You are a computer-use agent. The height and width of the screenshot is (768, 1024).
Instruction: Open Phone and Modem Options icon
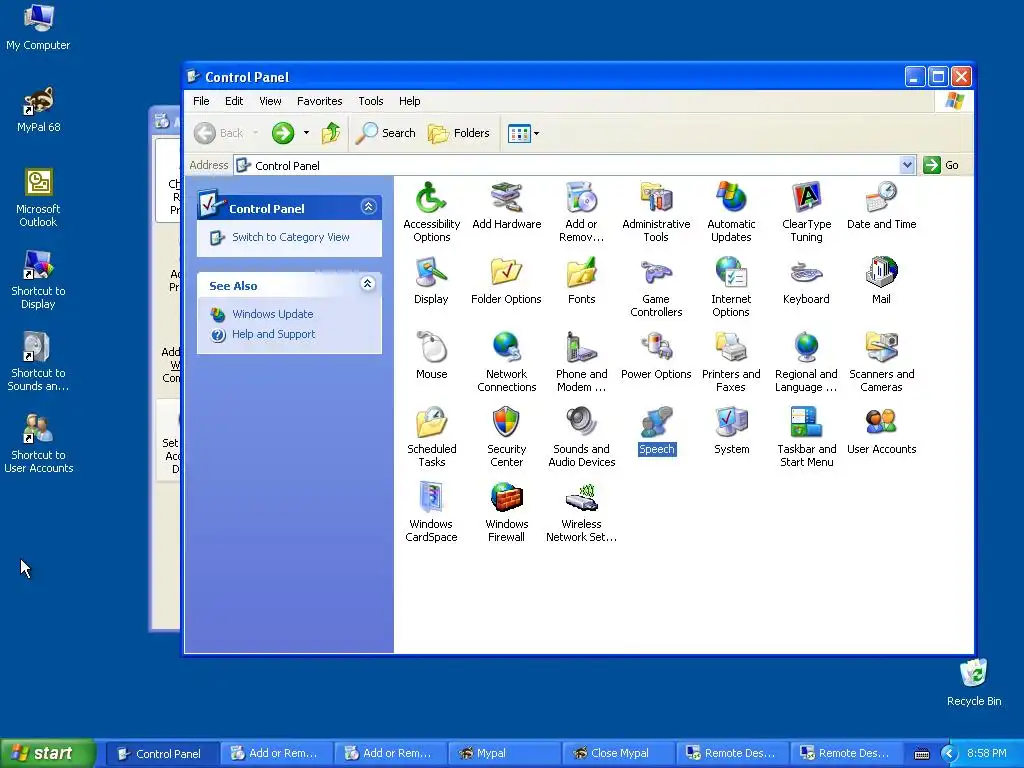pyautogui.click(x=581, y=362)
